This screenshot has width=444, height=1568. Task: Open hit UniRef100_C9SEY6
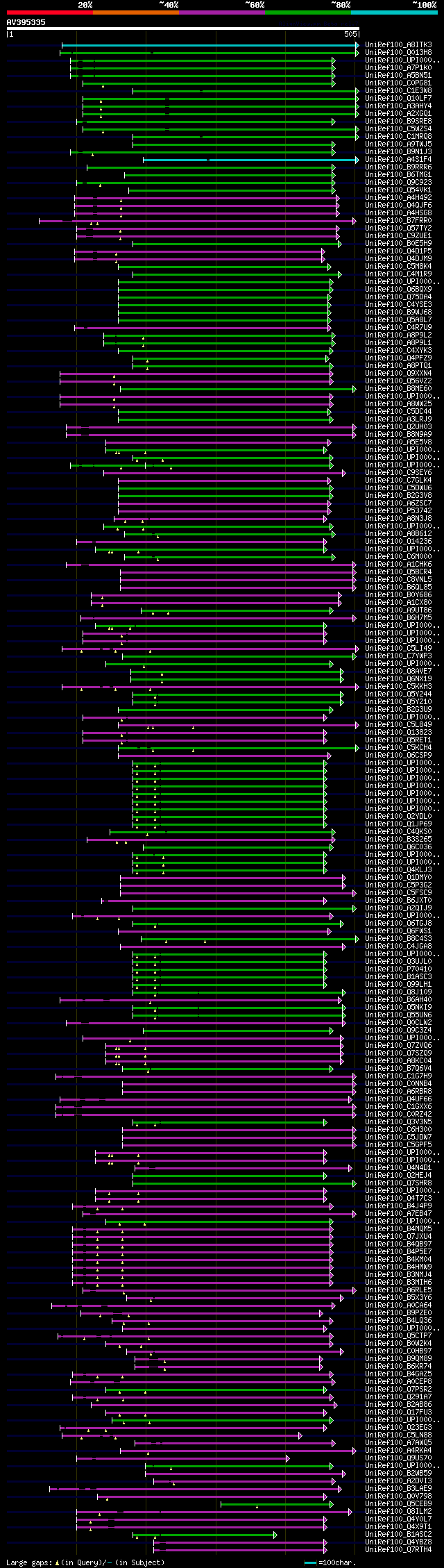point(398,473)
